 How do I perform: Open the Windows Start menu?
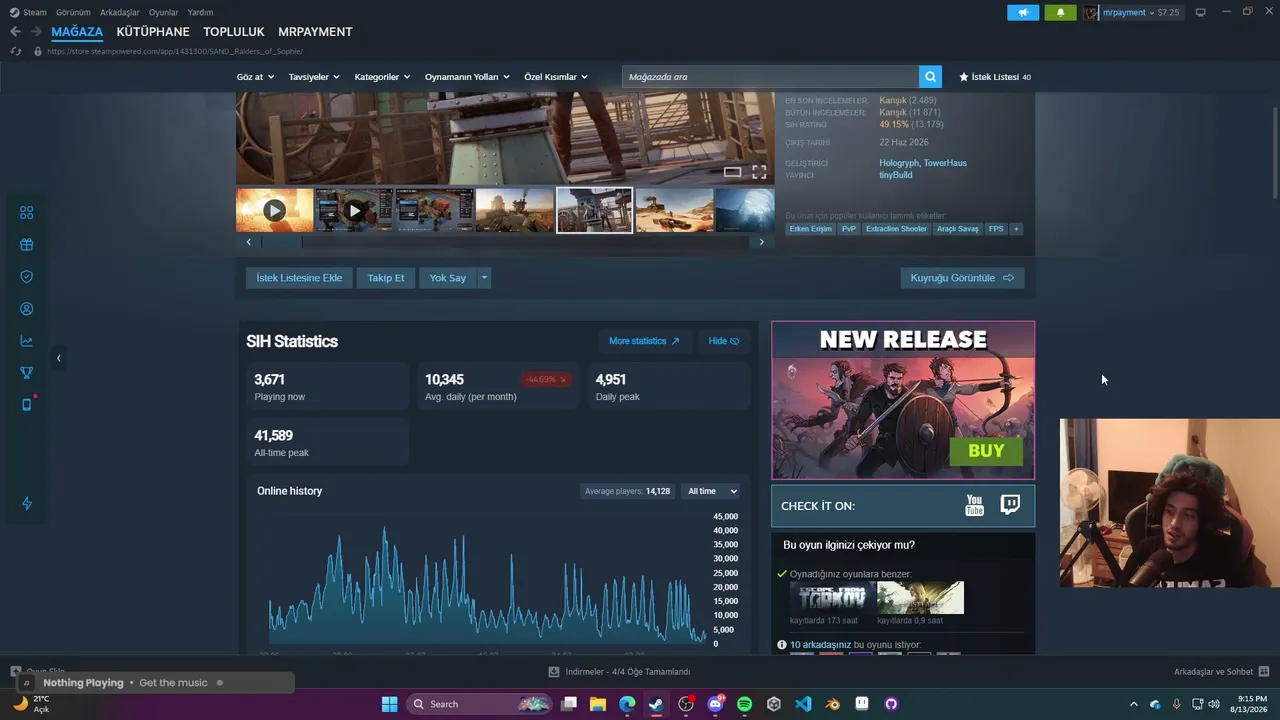[389, 704]
